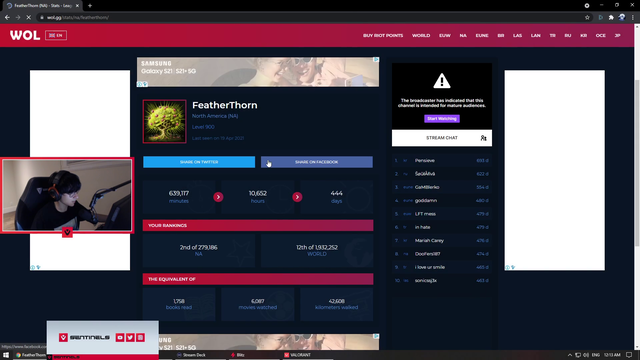Open a new browser tab
Viewport: 640px width, 360px height.
[x=90, y=6]
